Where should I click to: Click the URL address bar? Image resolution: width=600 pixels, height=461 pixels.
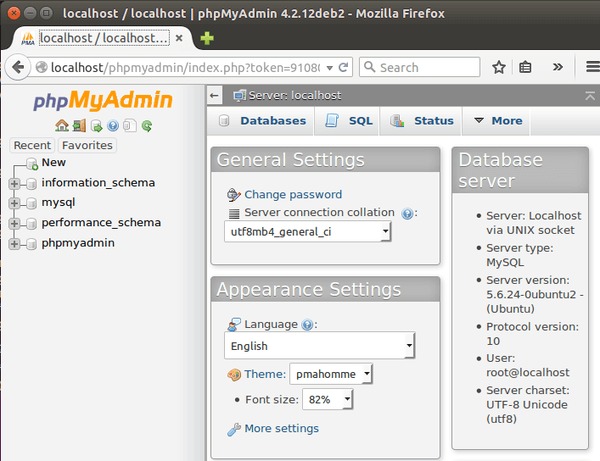pos(188,68)
